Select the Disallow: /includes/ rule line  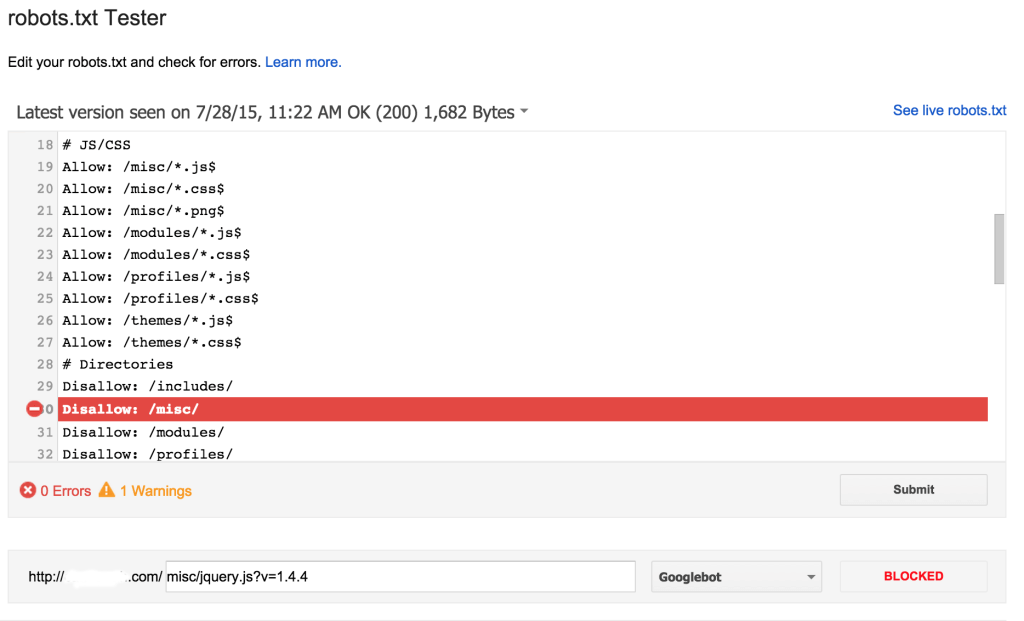150,386
